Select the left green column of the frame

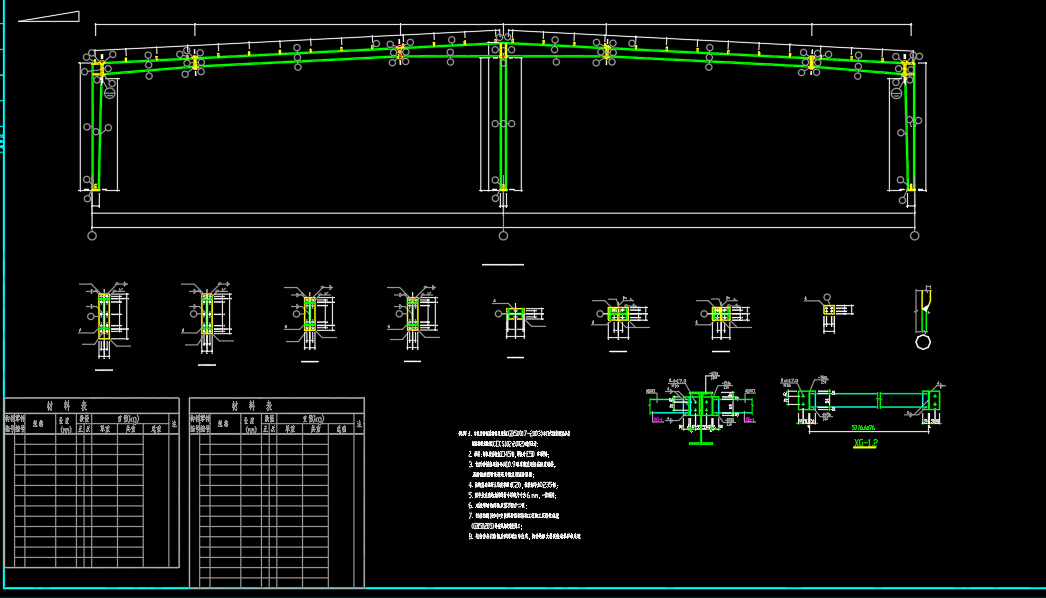97,130
